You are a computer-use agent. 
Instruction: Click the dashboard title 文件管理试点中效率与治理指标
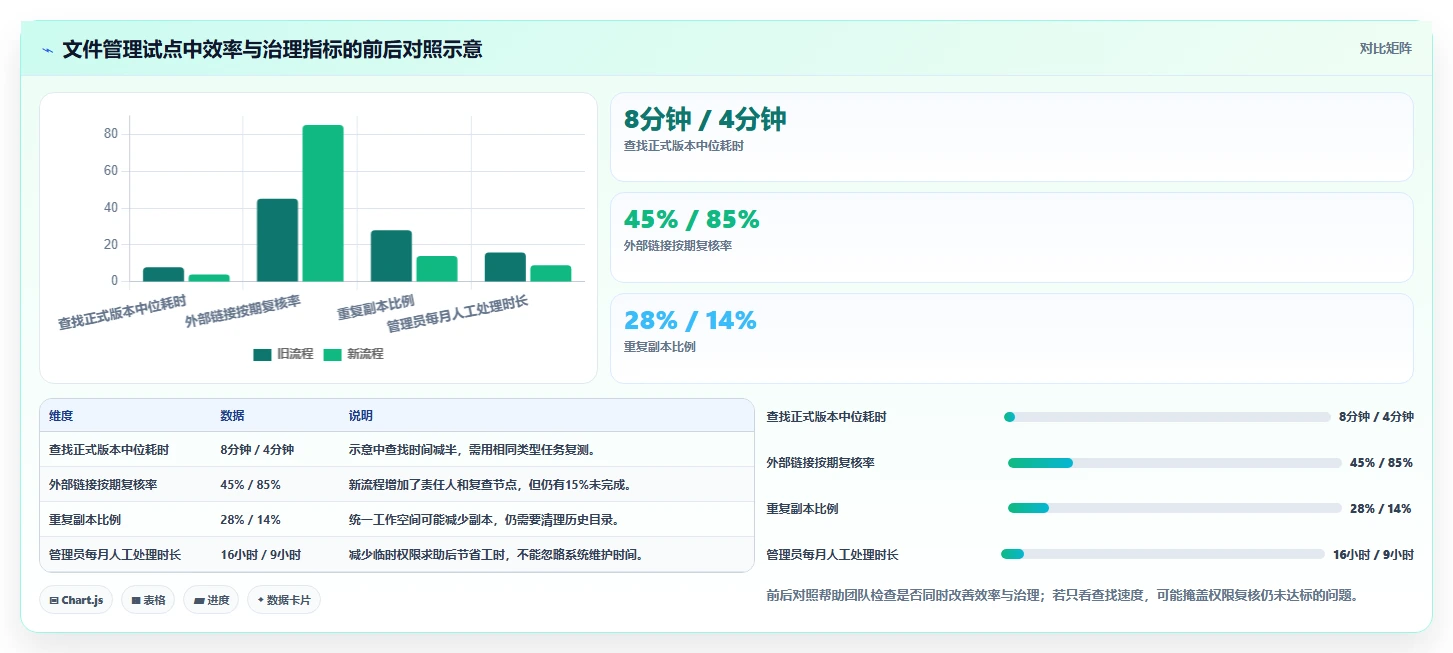click(x=272, y=49)
